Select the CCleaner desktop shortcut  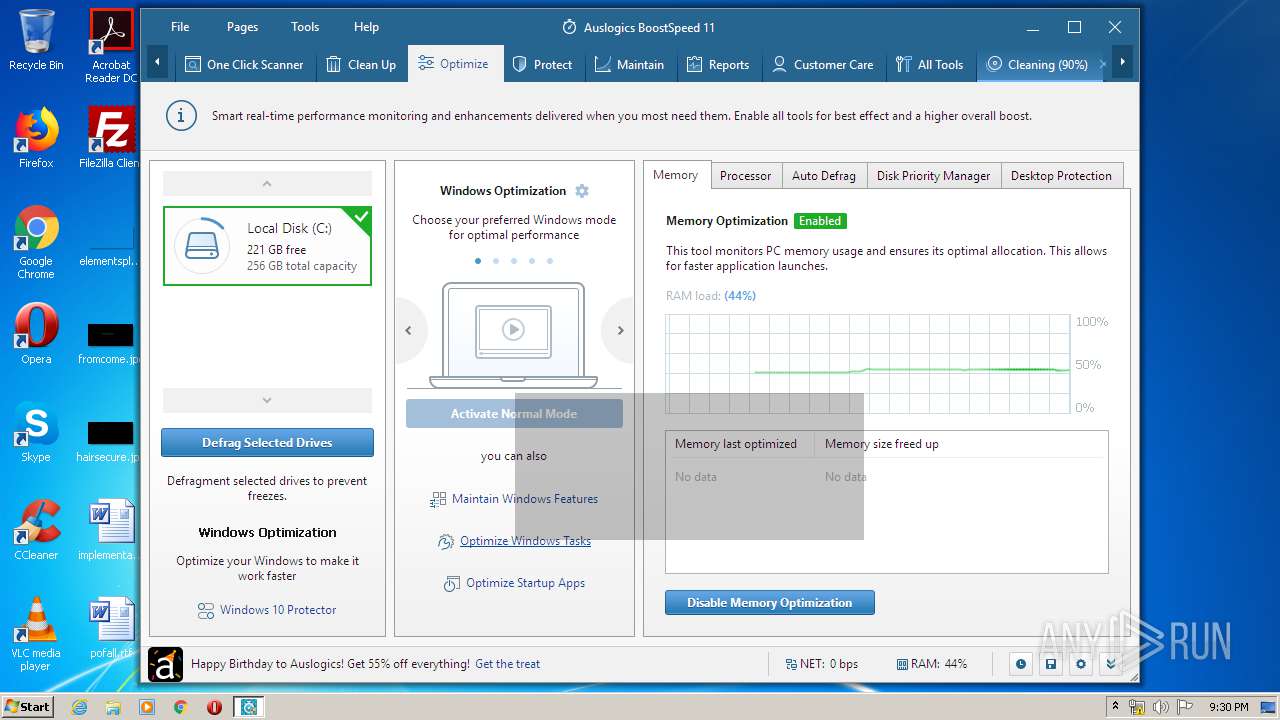pyautogui.click(x=36, y=530)
